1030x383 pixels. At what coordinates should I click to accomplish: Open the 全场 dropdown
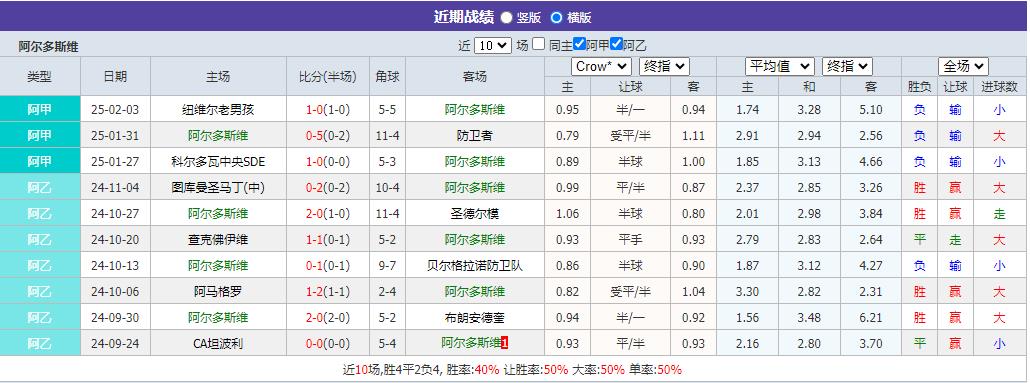pyautogui.click(x=964, y=66)
